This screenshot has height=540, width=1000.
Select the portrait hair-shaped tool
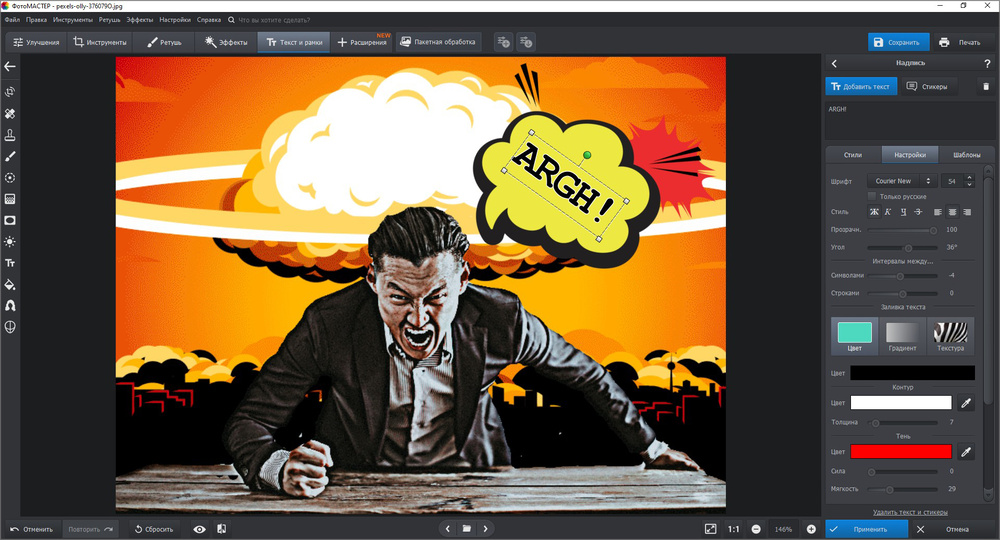coord(10,305)
